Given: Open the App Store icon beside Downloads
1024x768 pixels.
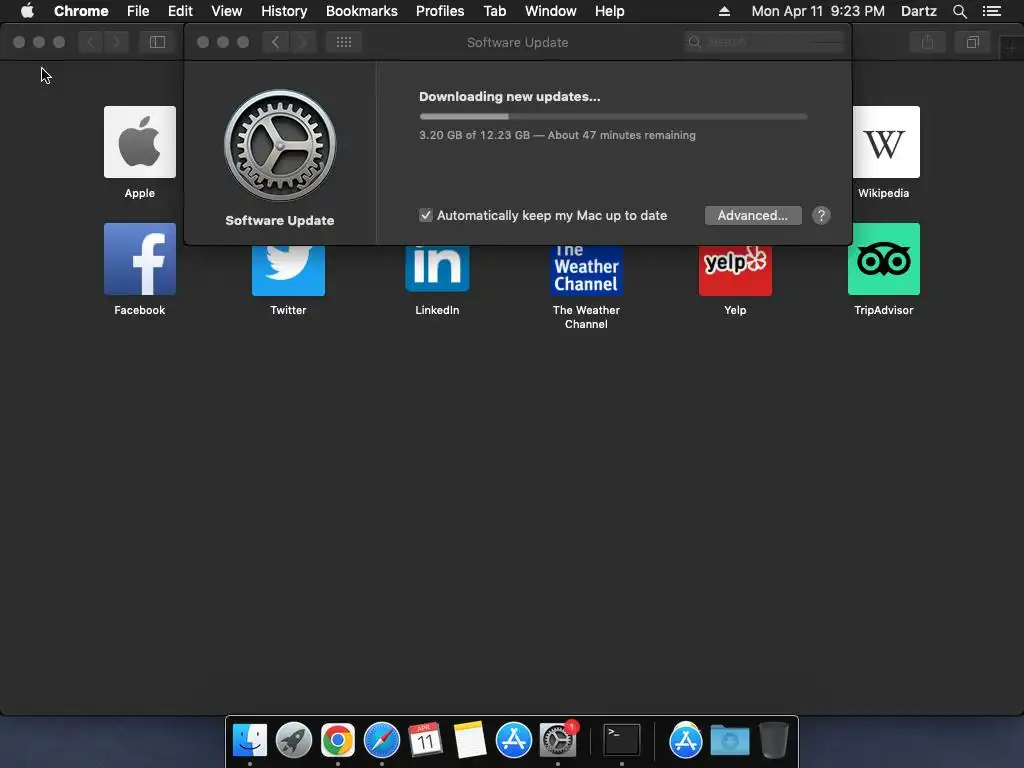Looking at the screenshot, I should point(686,741).
